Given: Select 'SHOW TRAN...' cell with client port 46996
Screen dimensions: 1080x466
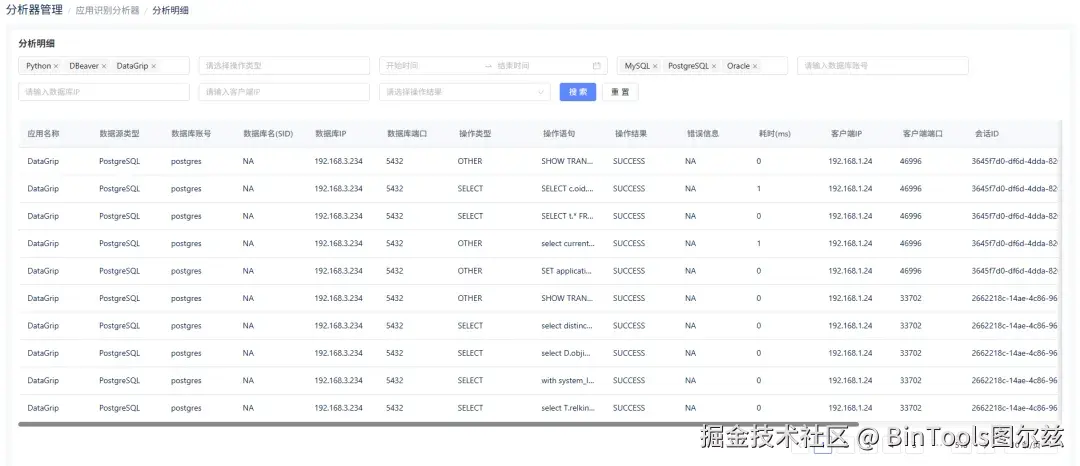Looking at the screenshot, I should (x=567, y=161).
